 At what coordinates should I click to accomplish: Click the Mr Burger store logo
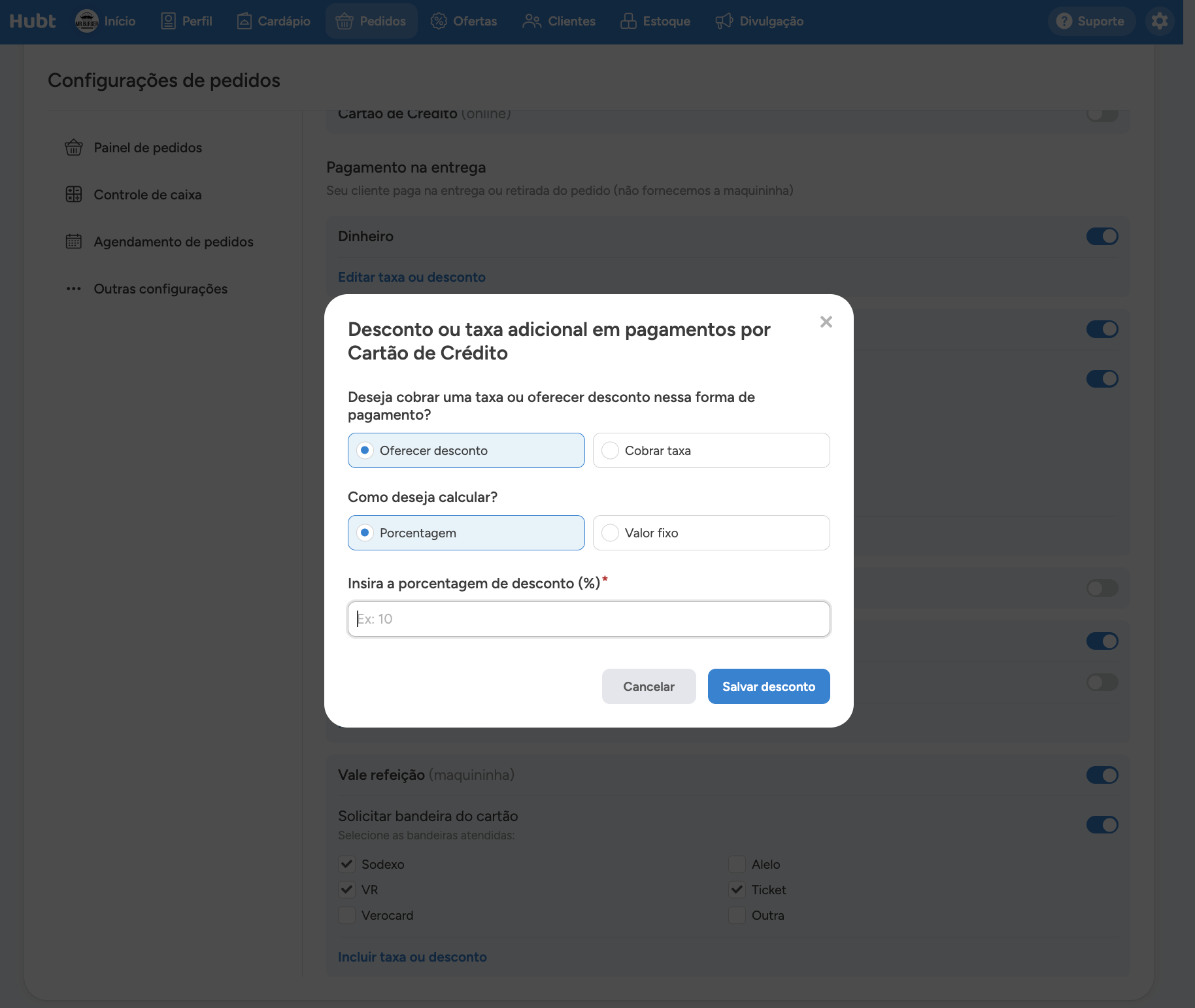86,21
